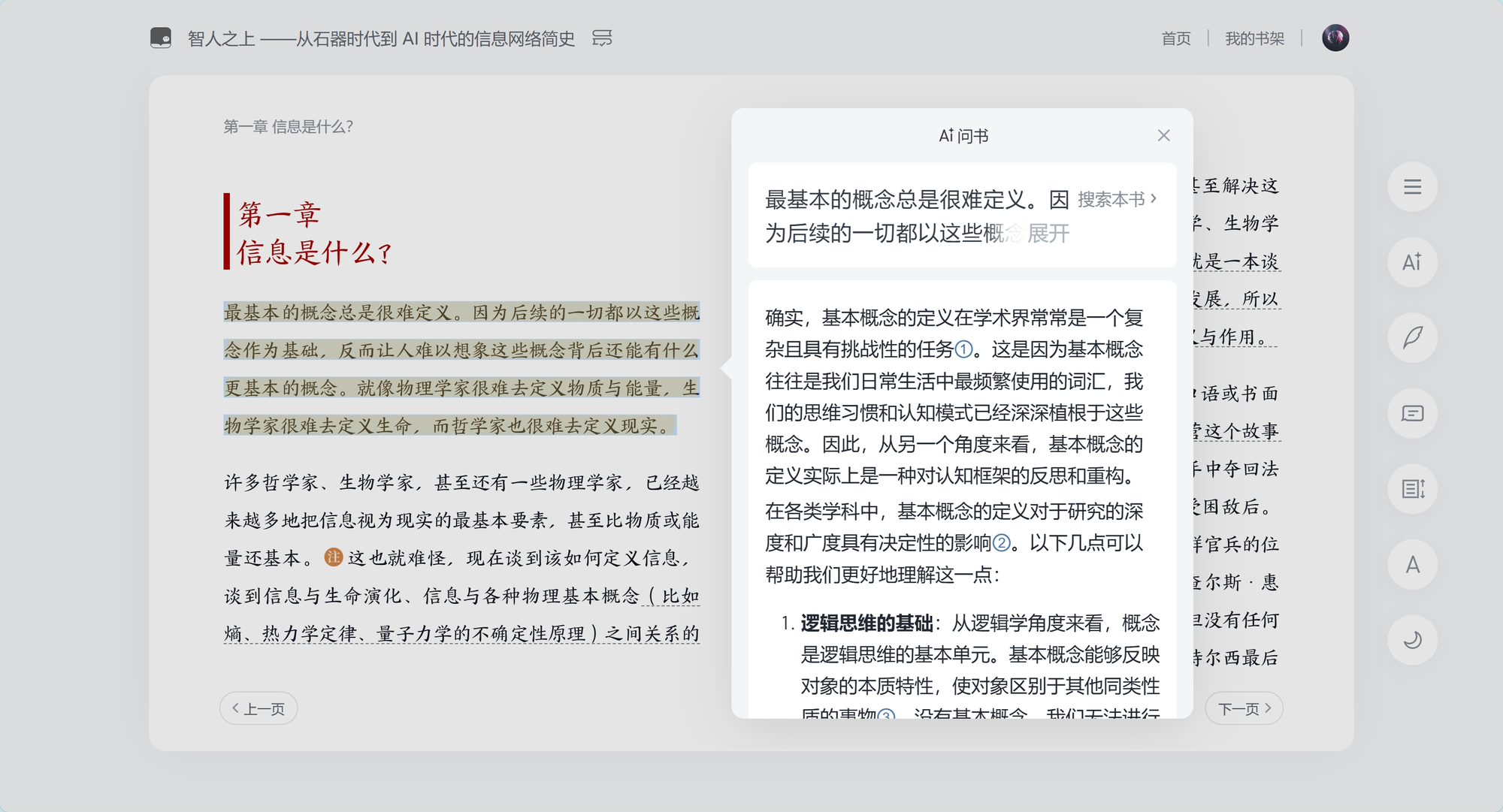Click the 下一页 next page button
Viewport: 1503px width, 812px height.
pyautogui.click(x=1244, y=708)
